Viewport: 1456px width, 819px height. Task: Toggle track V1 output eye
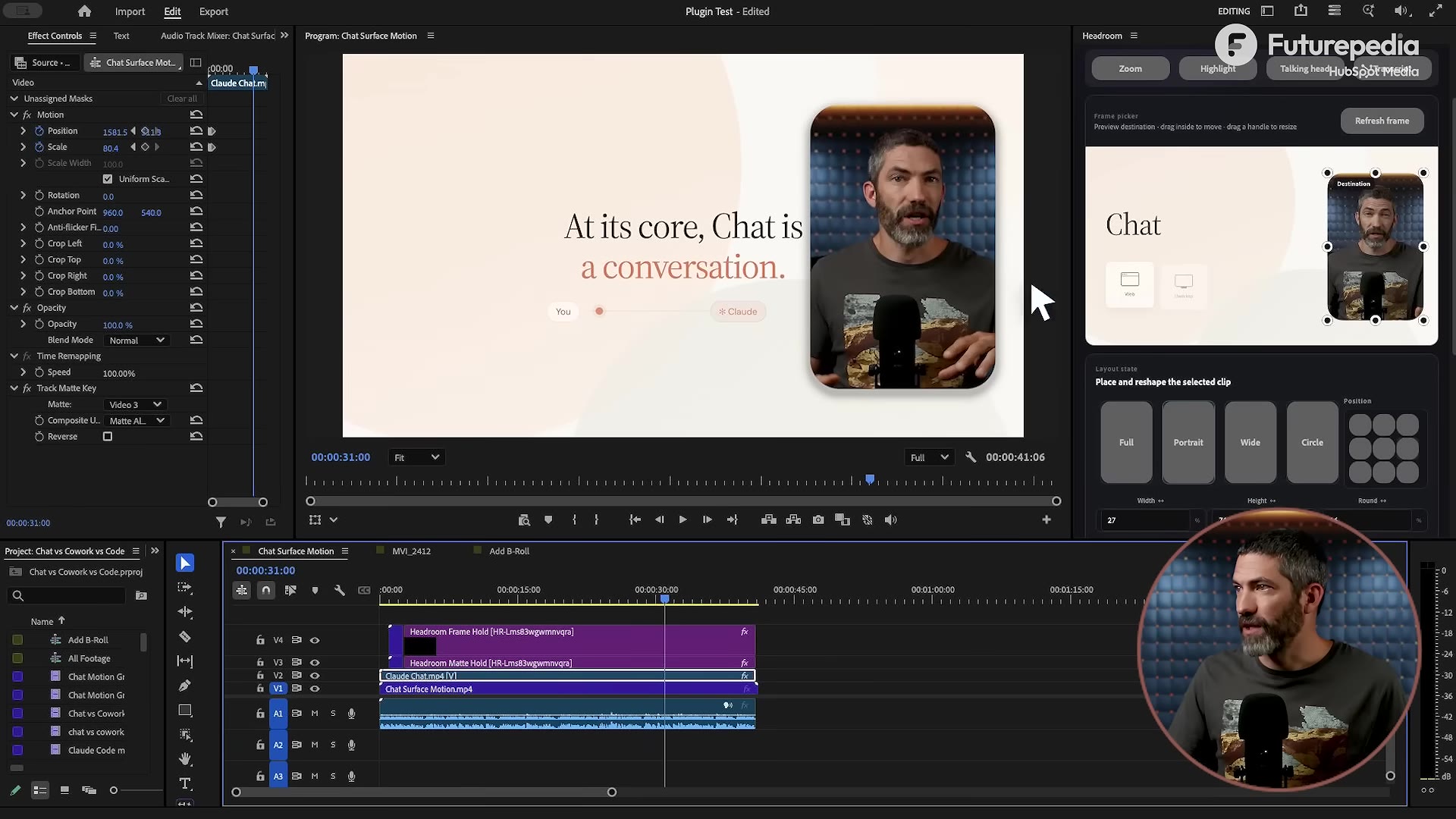[315, 689]
